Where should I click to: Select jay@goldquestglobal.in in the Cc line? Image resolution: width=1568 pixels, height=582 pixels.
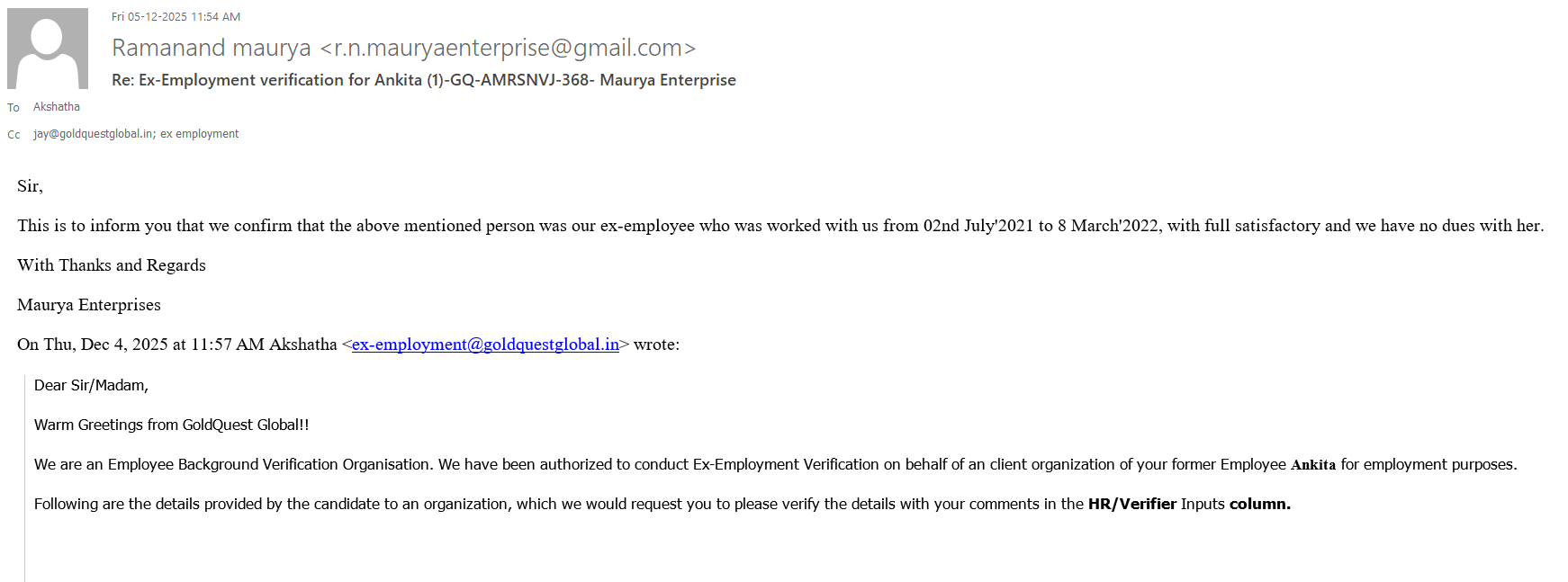93,134
